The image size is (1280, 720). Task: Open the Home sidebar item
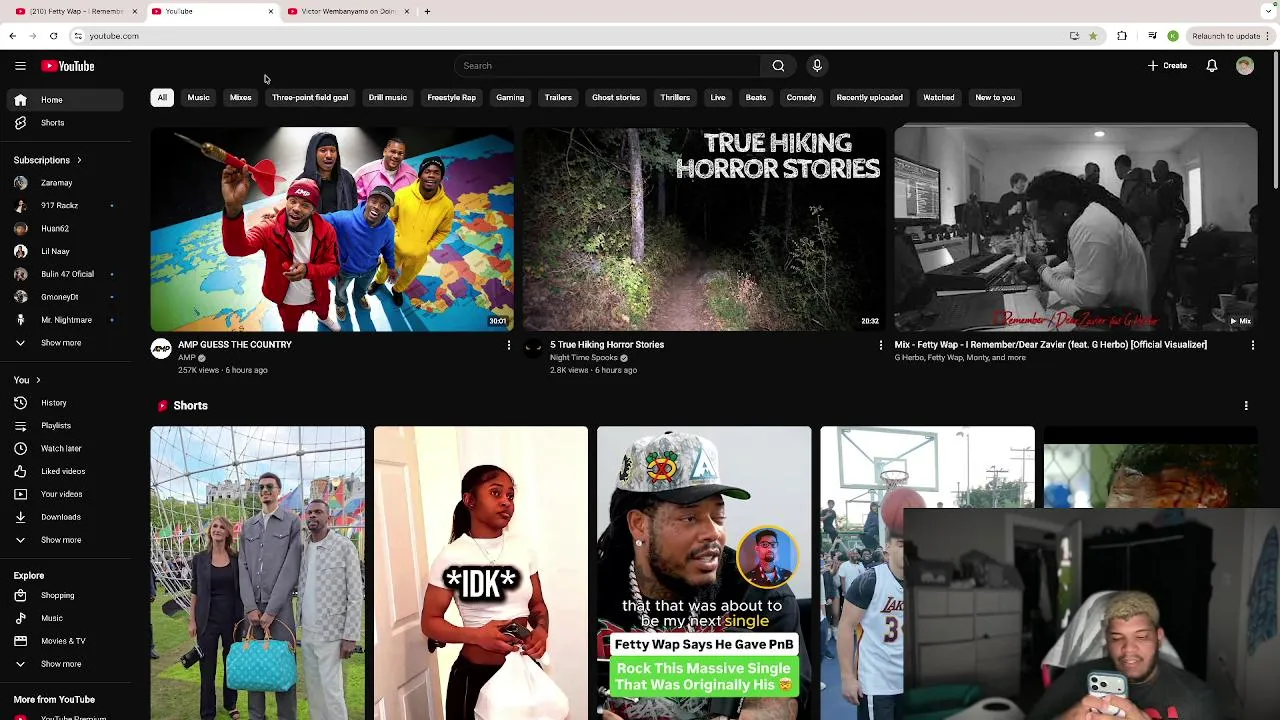coord(66,100)
